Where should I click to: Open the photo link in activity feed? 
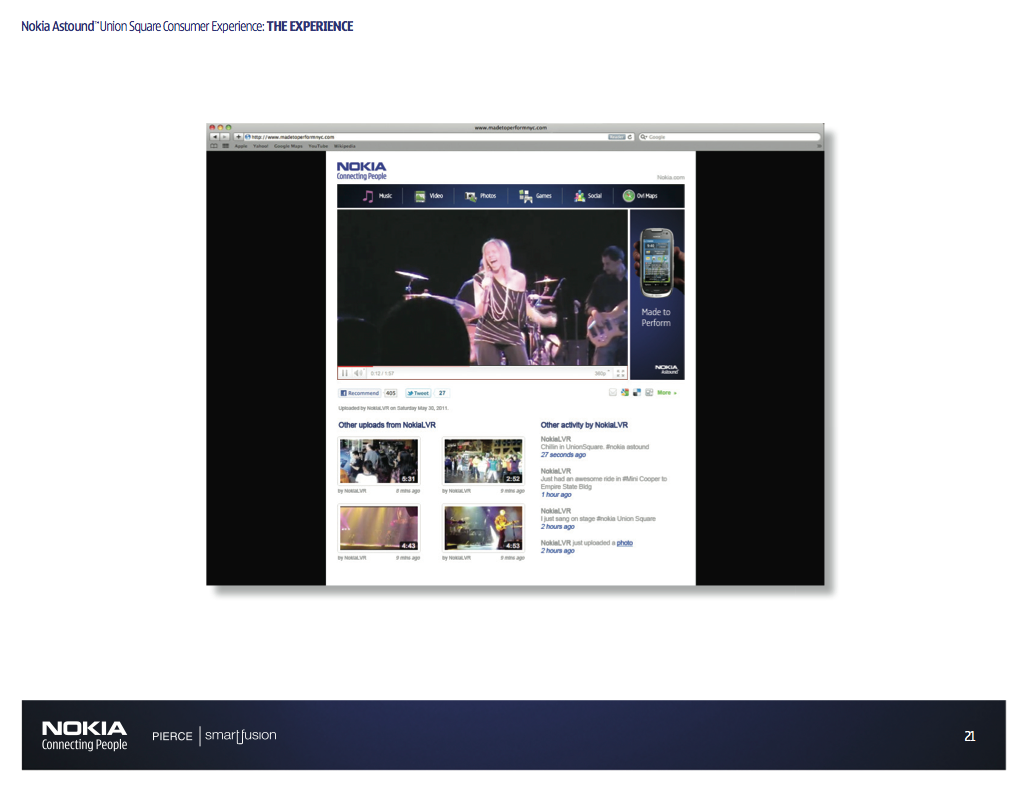625,543
